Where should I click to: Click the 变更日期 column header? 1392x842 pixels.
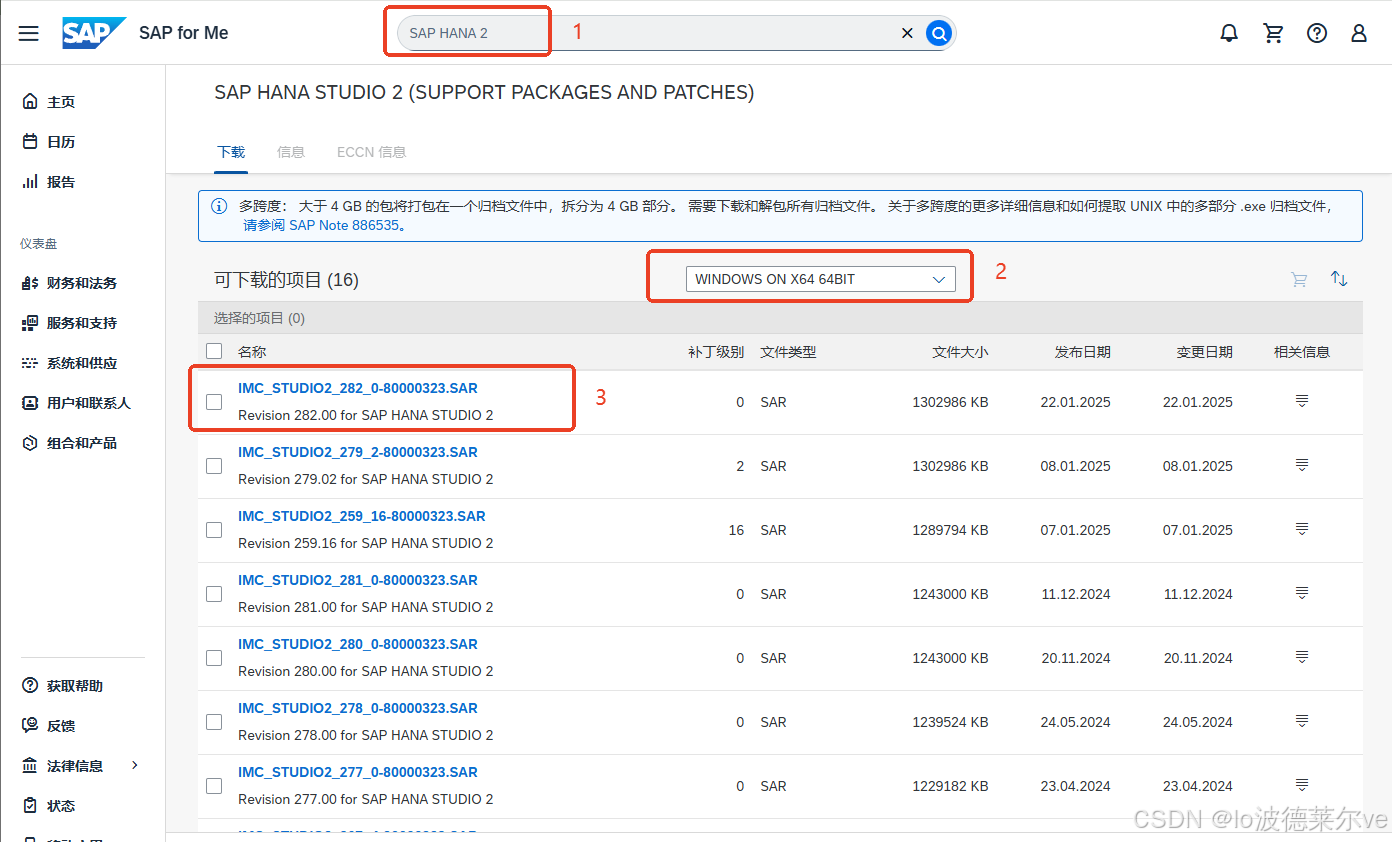point(1204,352)
